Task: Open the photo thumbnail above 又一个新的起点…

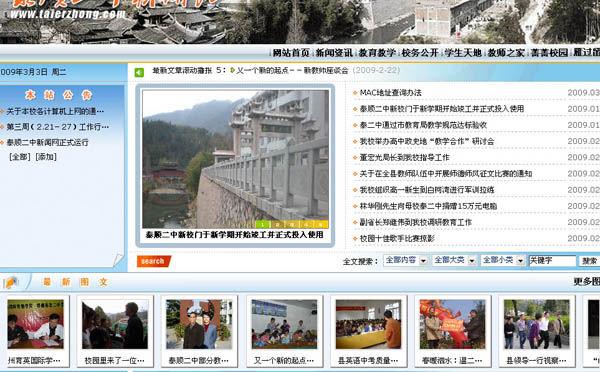Action: pyautogui.click(x=284, y=324)
